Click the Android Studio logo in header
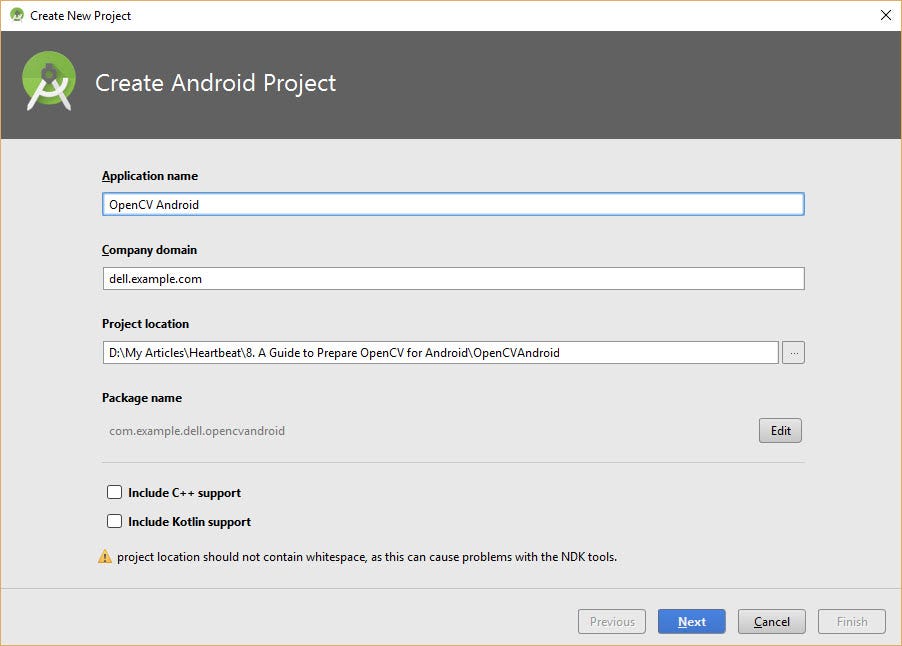This screenshot has width=902, height=646. [49, 81]
